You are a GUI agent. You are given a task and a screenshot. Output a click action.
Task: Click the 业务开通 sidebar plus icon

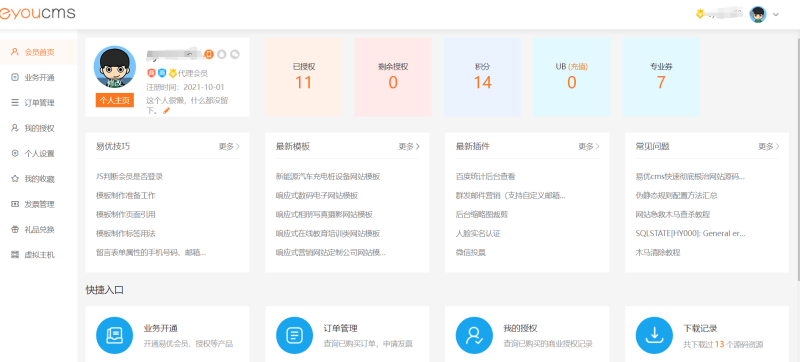pos(15,77)
